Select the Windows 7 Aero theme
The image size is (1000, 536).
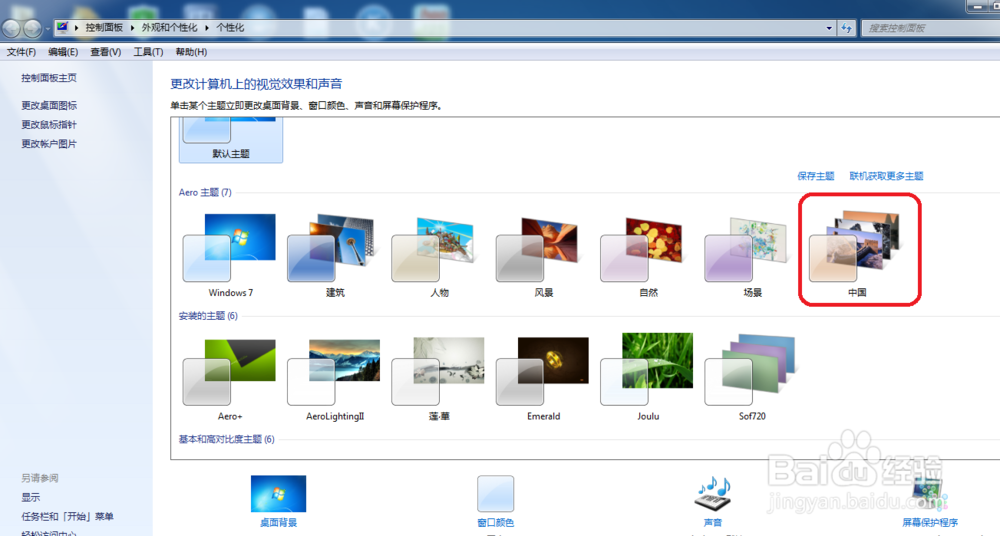pyautogui.click(x=230, y=255)
